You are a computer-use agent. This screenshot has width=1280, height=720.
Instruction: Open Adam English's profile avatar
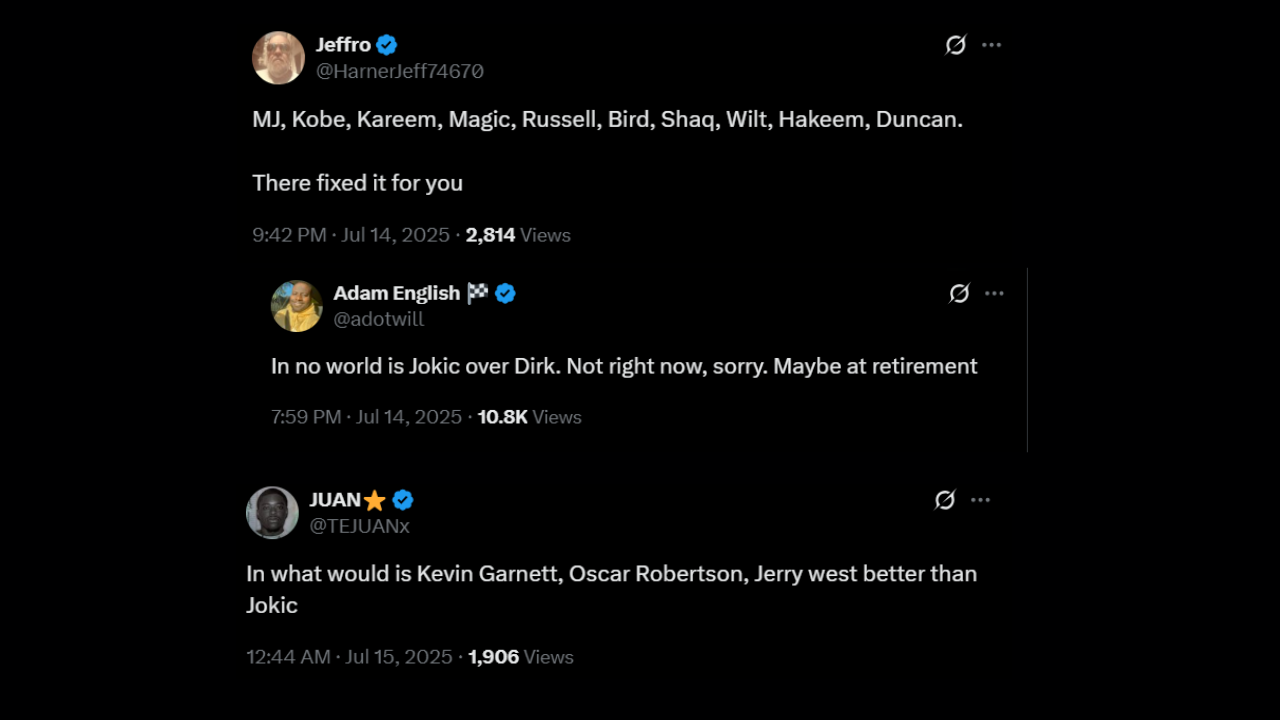tap(296, 306)
